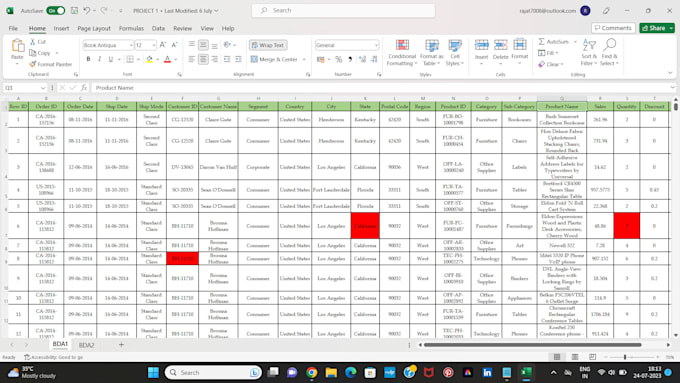
Task: Open Find & Select menu
Action: coord(609,52)
